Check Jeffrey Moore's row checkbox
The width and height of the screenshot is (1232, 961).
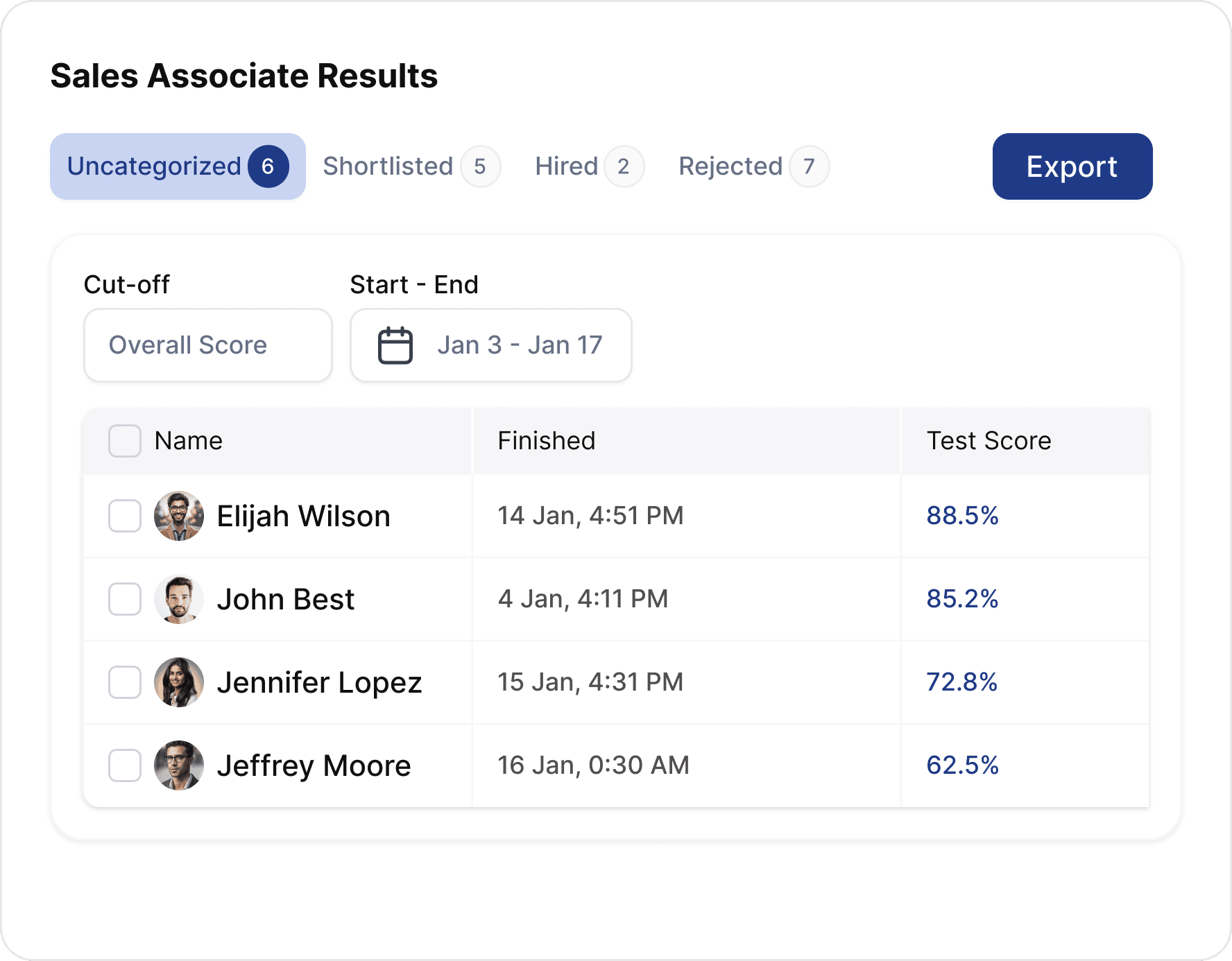pos(124,765)
